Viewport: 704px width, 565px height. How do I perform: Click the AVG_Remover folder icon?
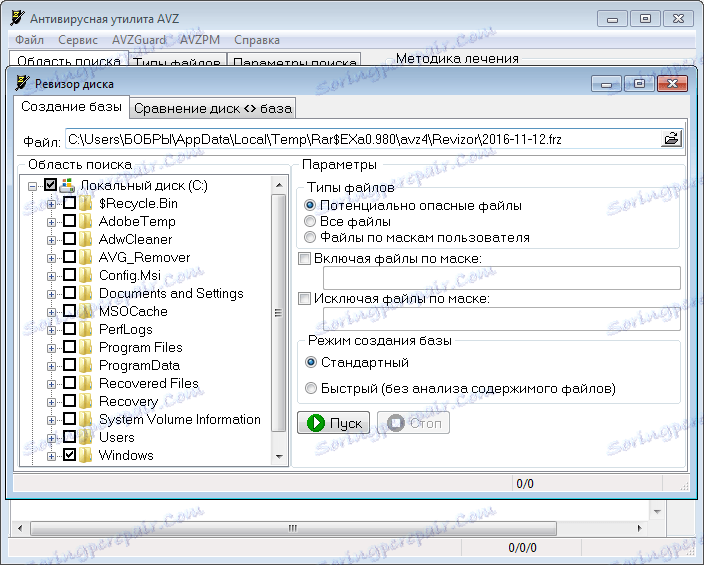pyautogui.click(x=85, y=257)
